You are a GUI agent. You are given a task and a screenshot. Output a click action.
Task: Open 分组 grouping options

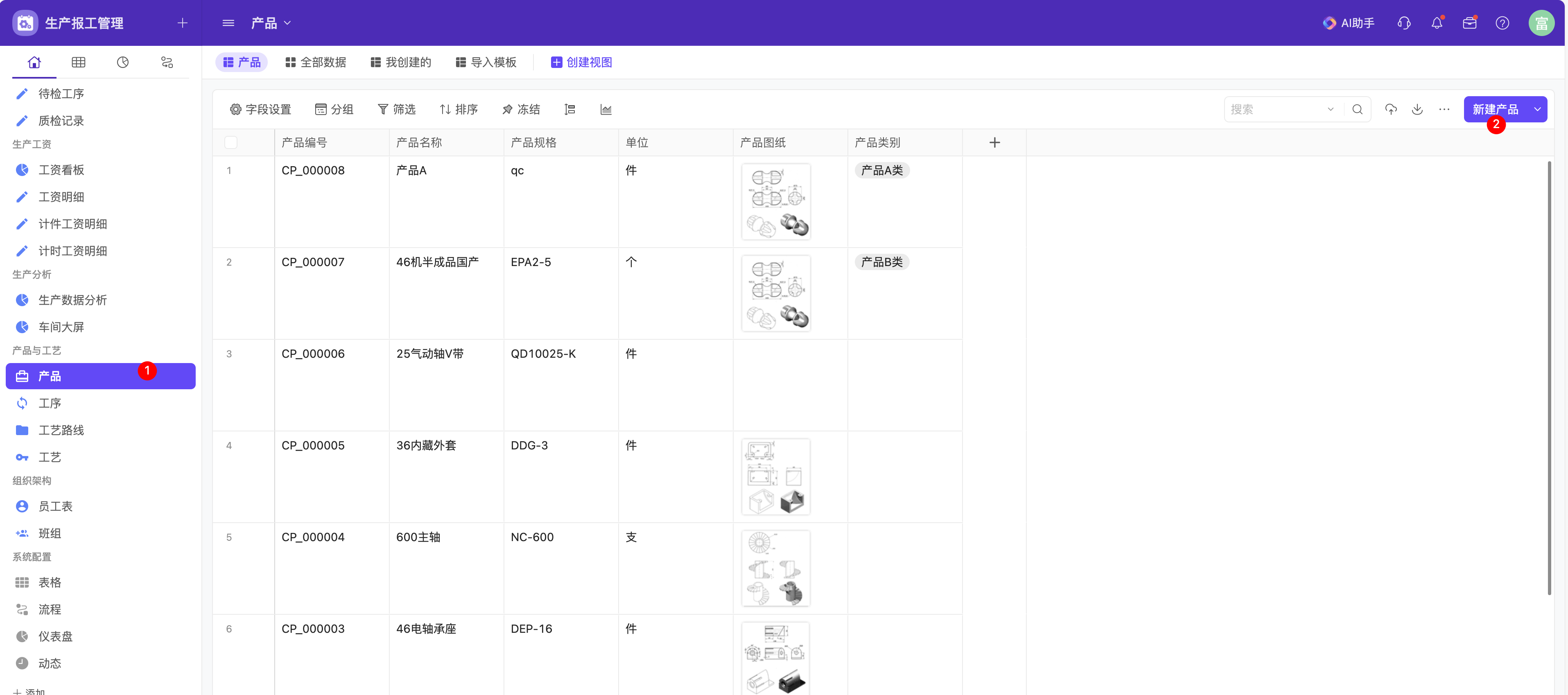[x=334, y=110]
